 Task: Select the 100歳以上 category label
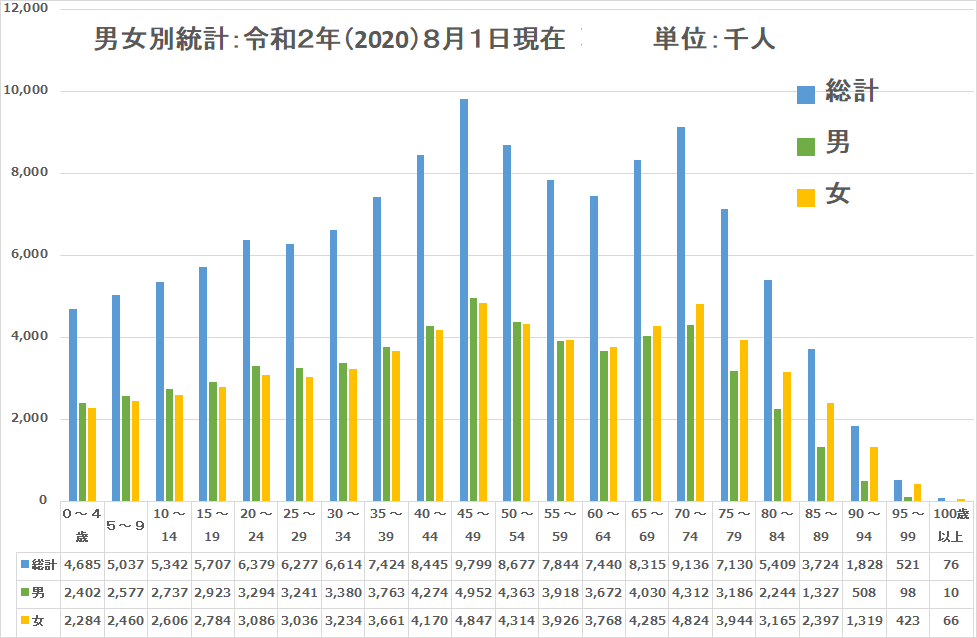pos(951,525)
